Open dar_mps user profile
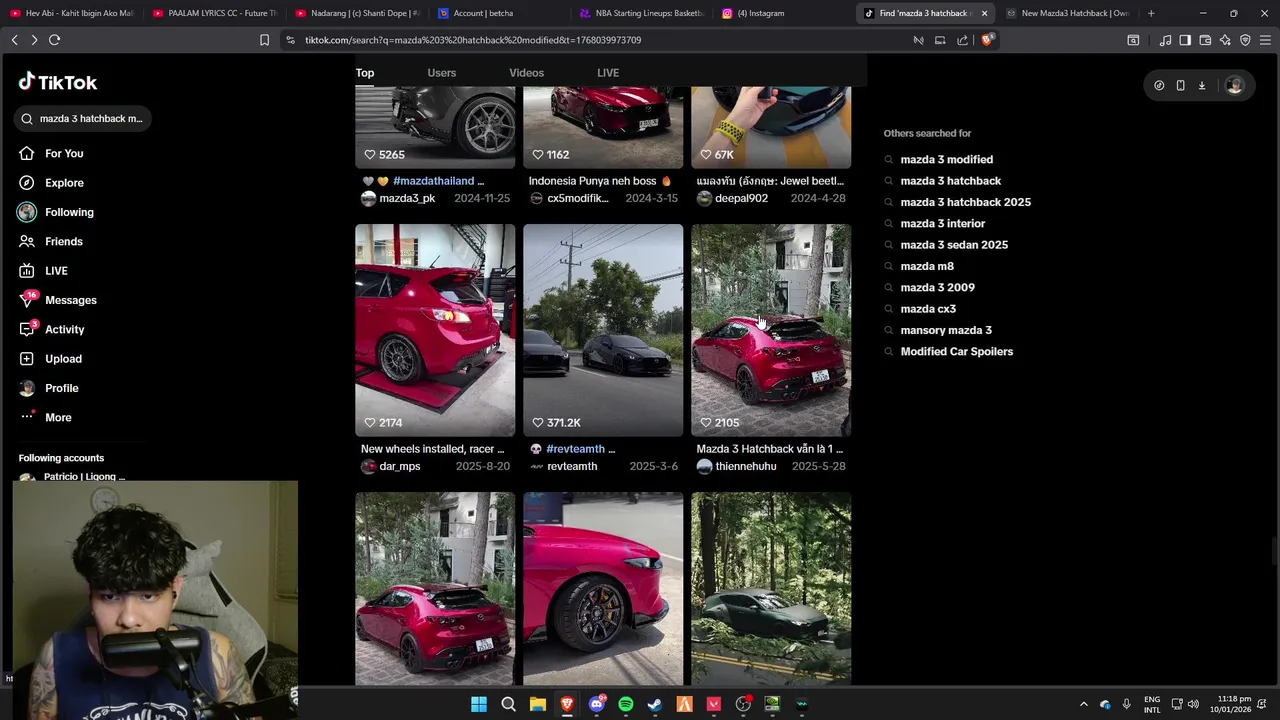The height and width of the screenshot is (720, 1280). 399,467
